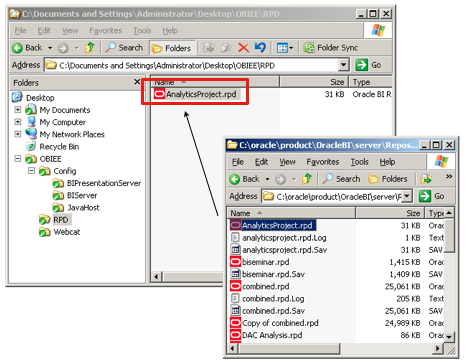Image resolution: width=467 pixels, height=364 pixels.
Task: Show more toolbar buttons chevron in Repository window
Action: pos(449,176)
